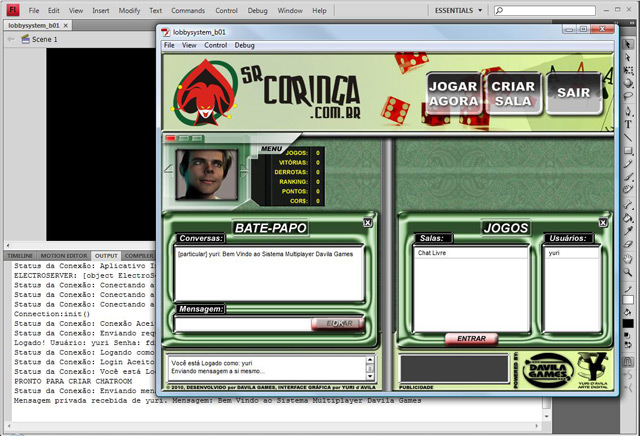Click the SAIR button

point(574,93)
